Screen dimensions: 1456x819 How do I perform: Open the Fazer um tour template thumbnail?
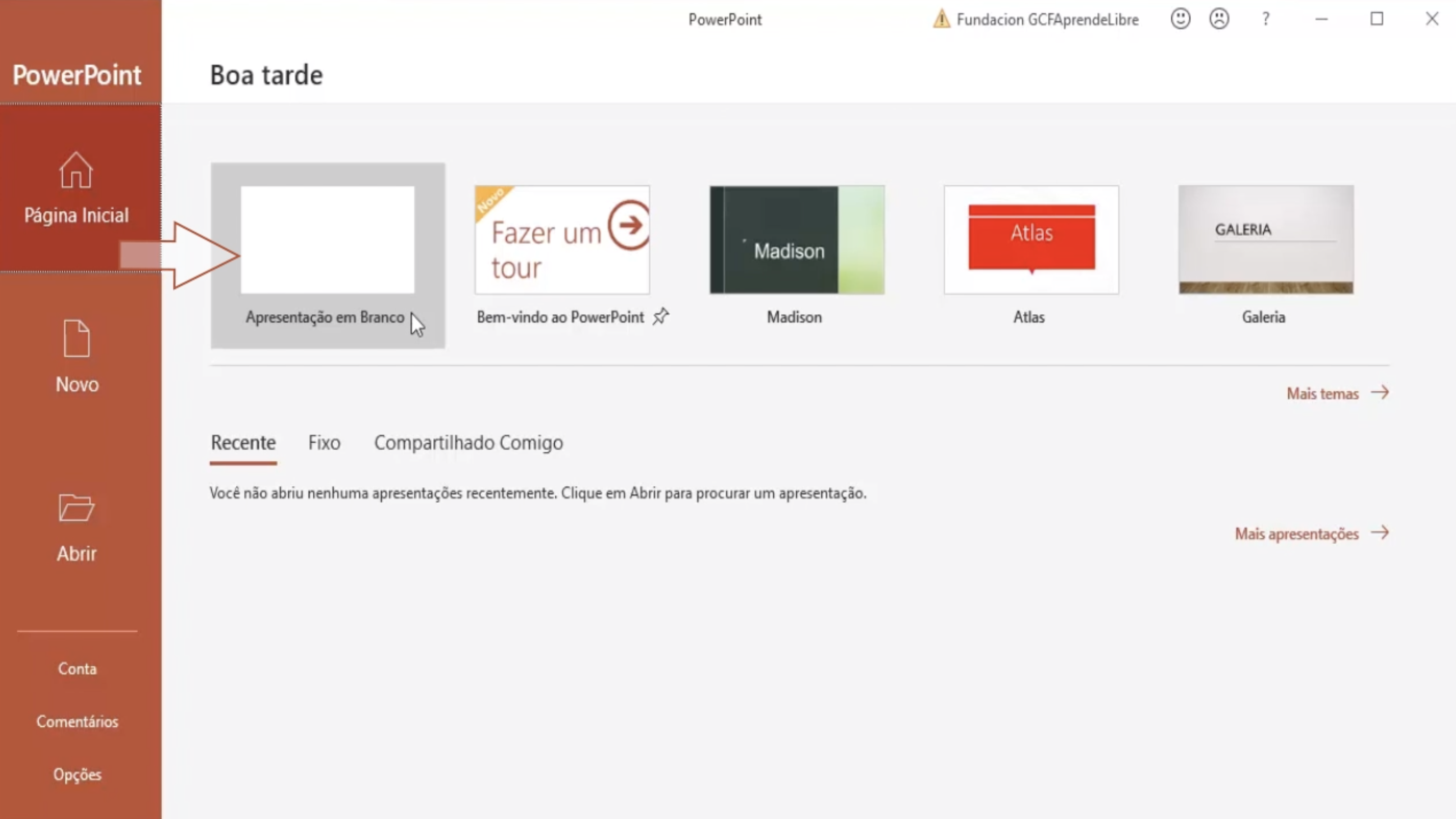(x=562, y=239)
